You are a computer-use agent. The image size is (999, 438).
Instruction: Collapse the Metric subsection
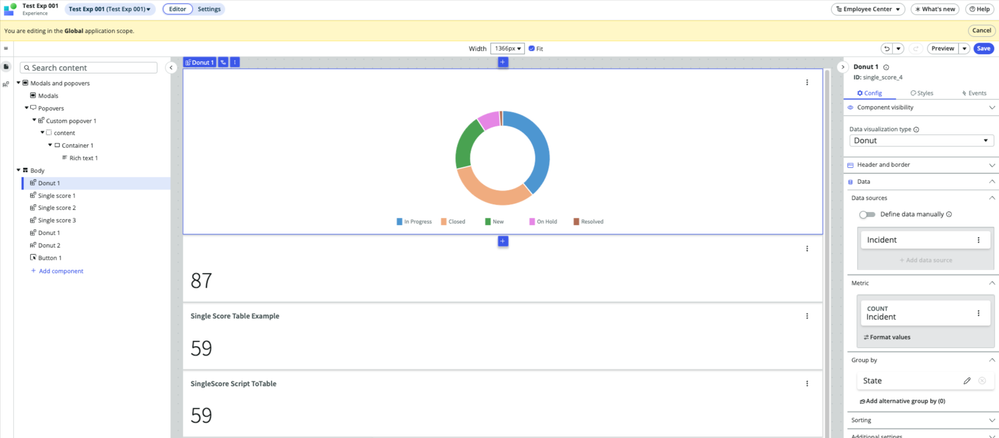coord(991,283)
